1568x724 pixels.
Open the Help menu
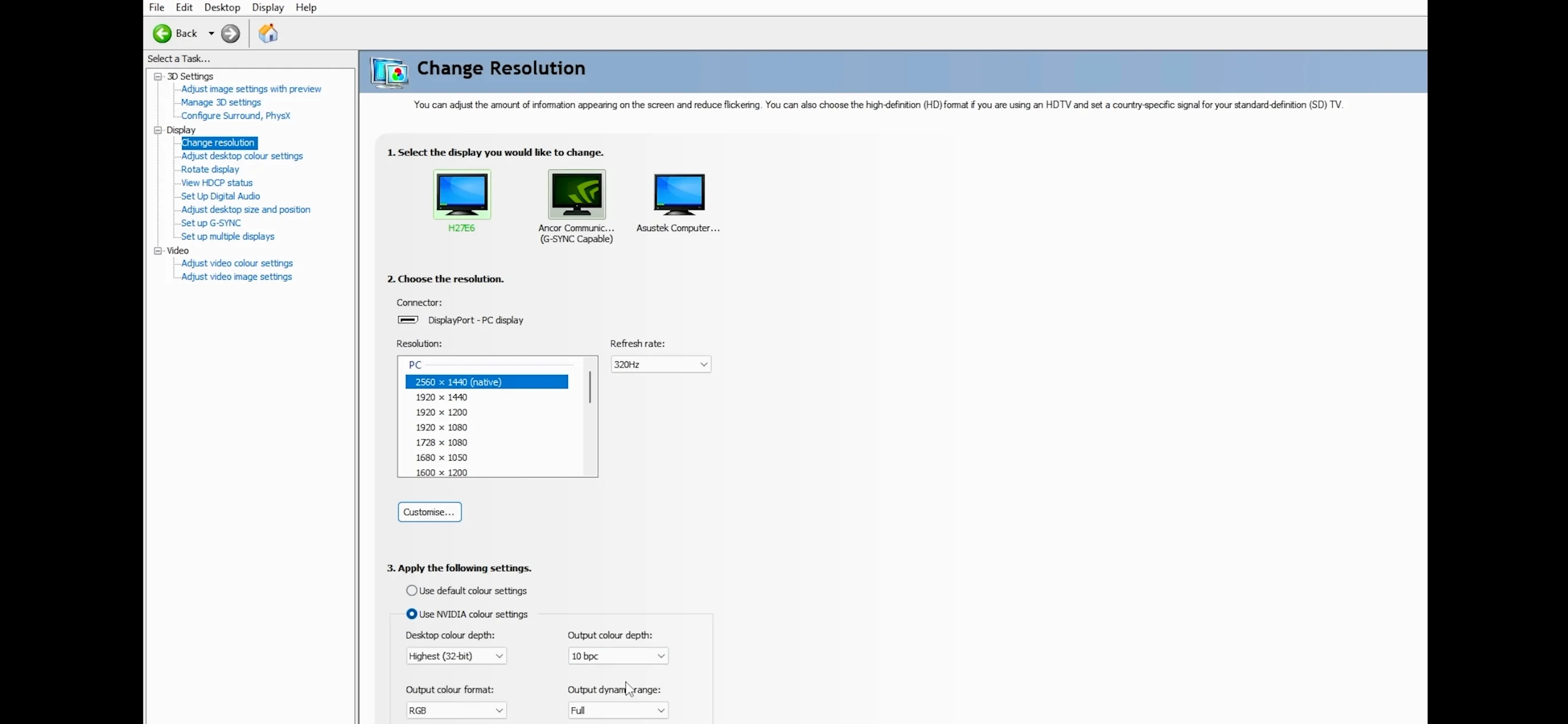pyautogui.click(x=305, y=7)
